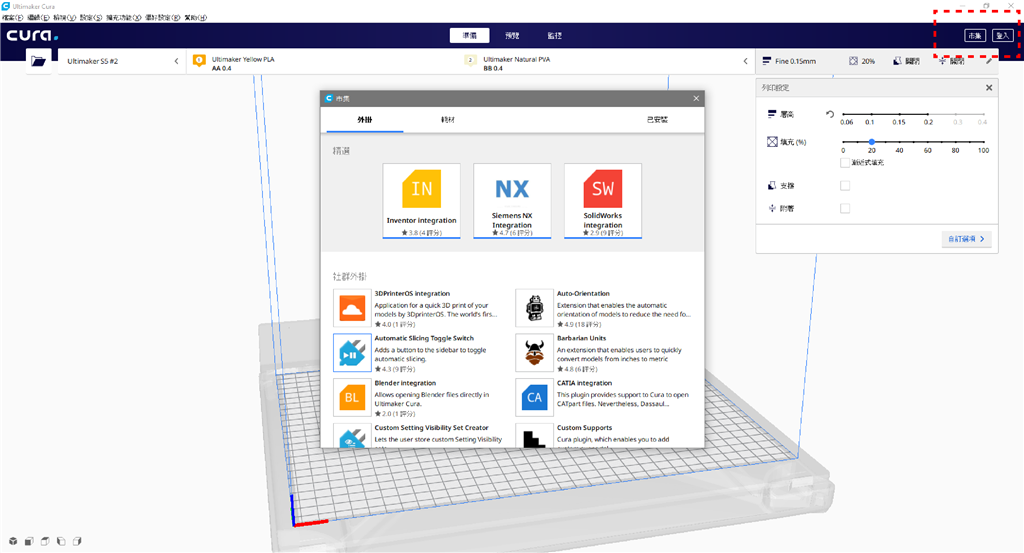Image resolution: width=1024 pixels, height=553 pixels.
Task: Select the Siemens NX Integration plugin
Action: click(x=512, y=201)
